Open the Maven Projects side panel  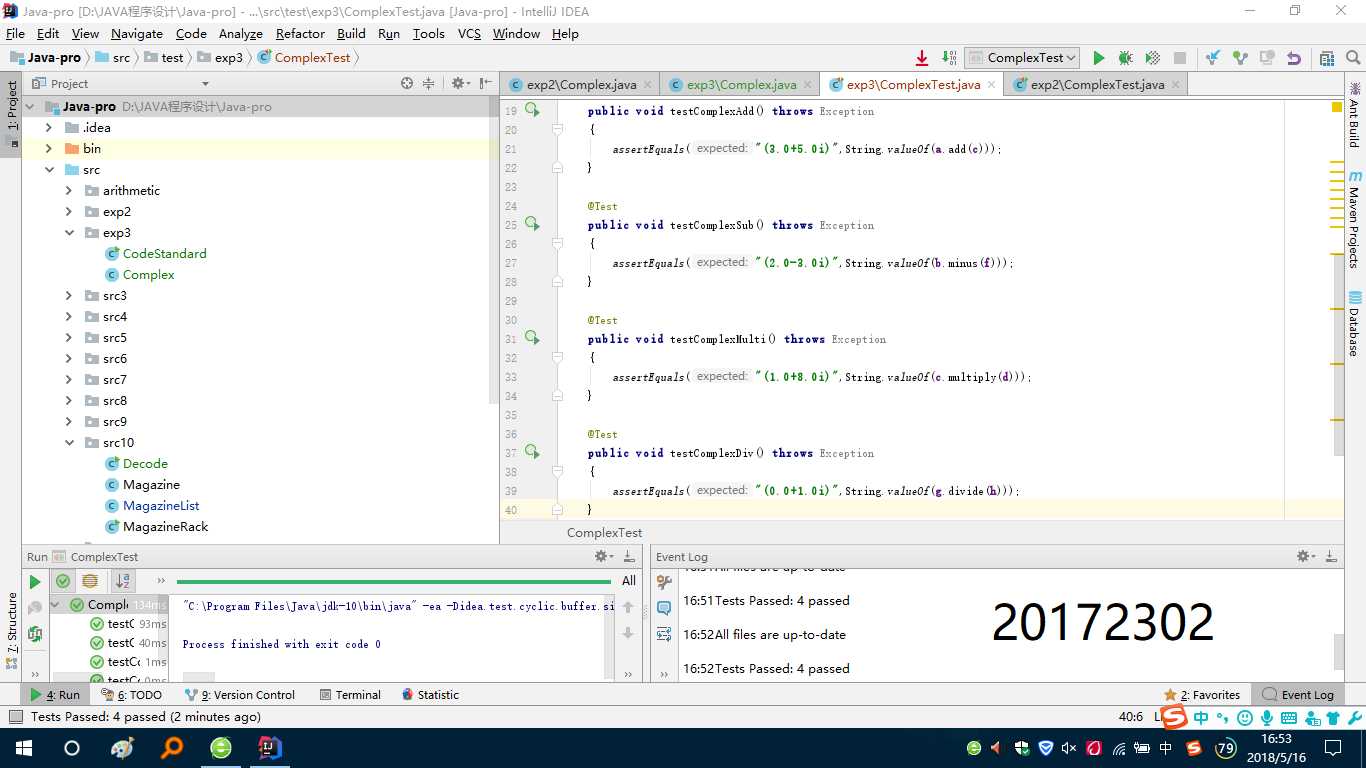tap(1355, 220)
